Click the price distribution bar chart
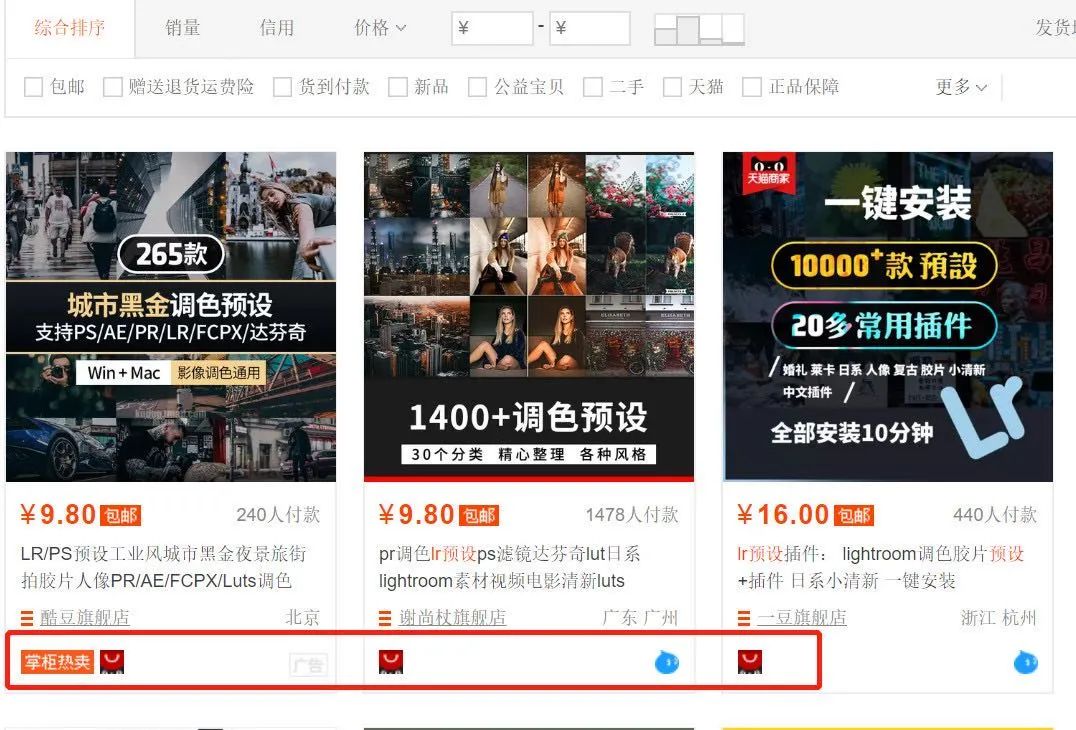 pos(699,29)
